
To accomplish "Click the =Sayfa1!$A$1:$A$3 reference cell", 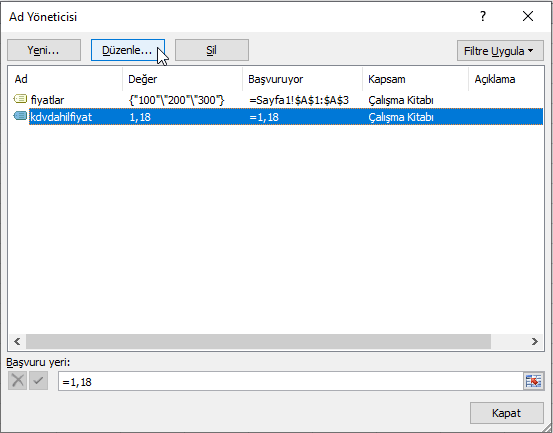I will [x=299, y=100].
